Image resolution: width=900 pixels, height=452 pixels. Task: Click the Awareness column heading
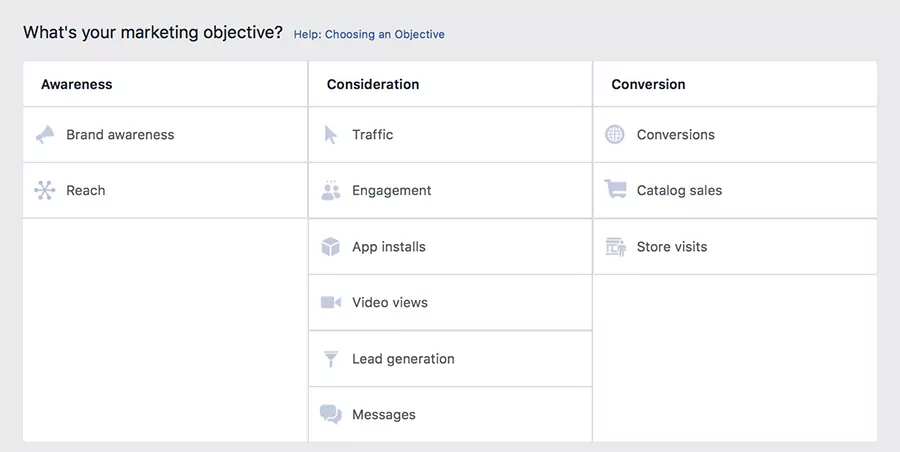(76, 84)
